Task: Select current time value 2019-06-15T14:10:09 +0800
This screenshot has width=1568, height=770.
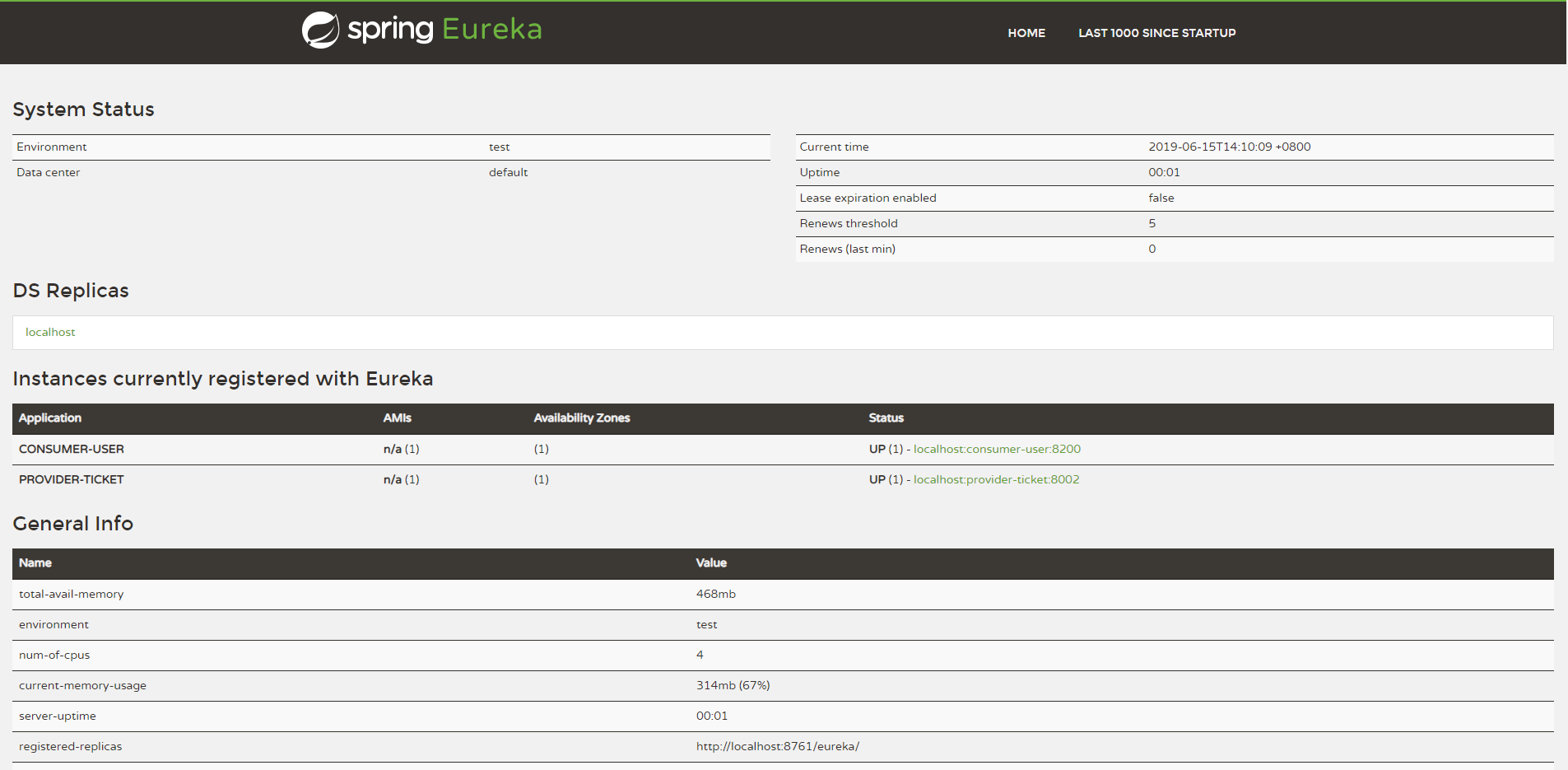Action: 1230,147
